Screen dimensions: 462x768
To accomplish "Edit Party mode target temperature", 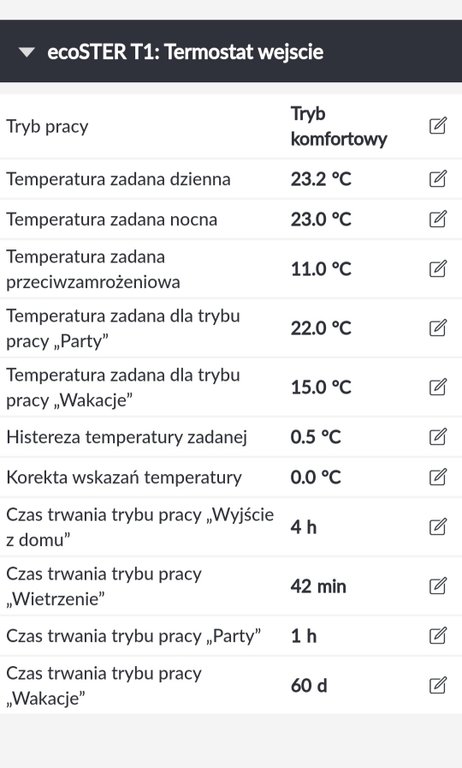I will [x=438, y=328].
